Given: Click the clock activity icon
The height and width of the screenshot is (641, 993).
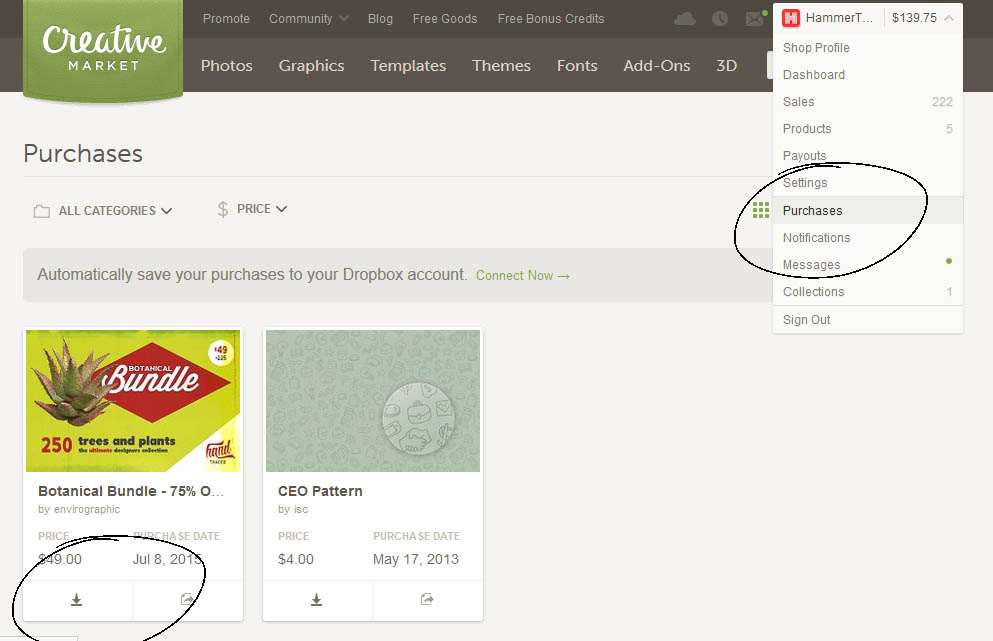Looking at the screenshot, I should point(720,19).
